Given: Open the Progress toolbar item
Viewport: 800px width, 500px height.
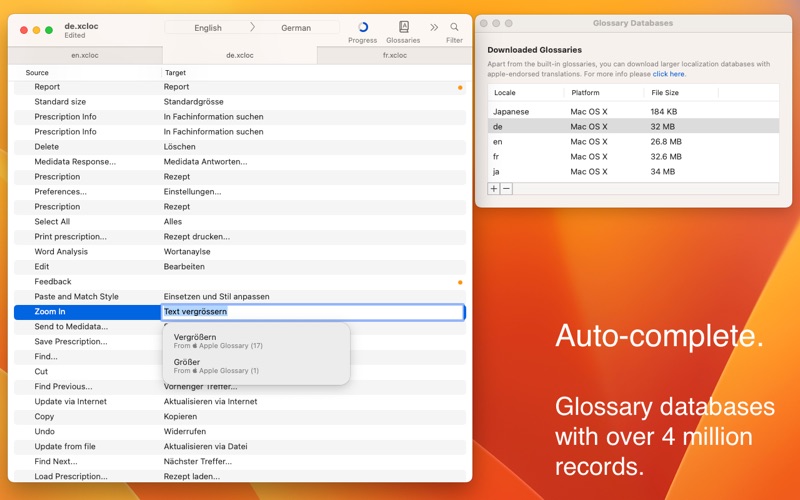Looking at the screenshot, I should coord(362,32).
